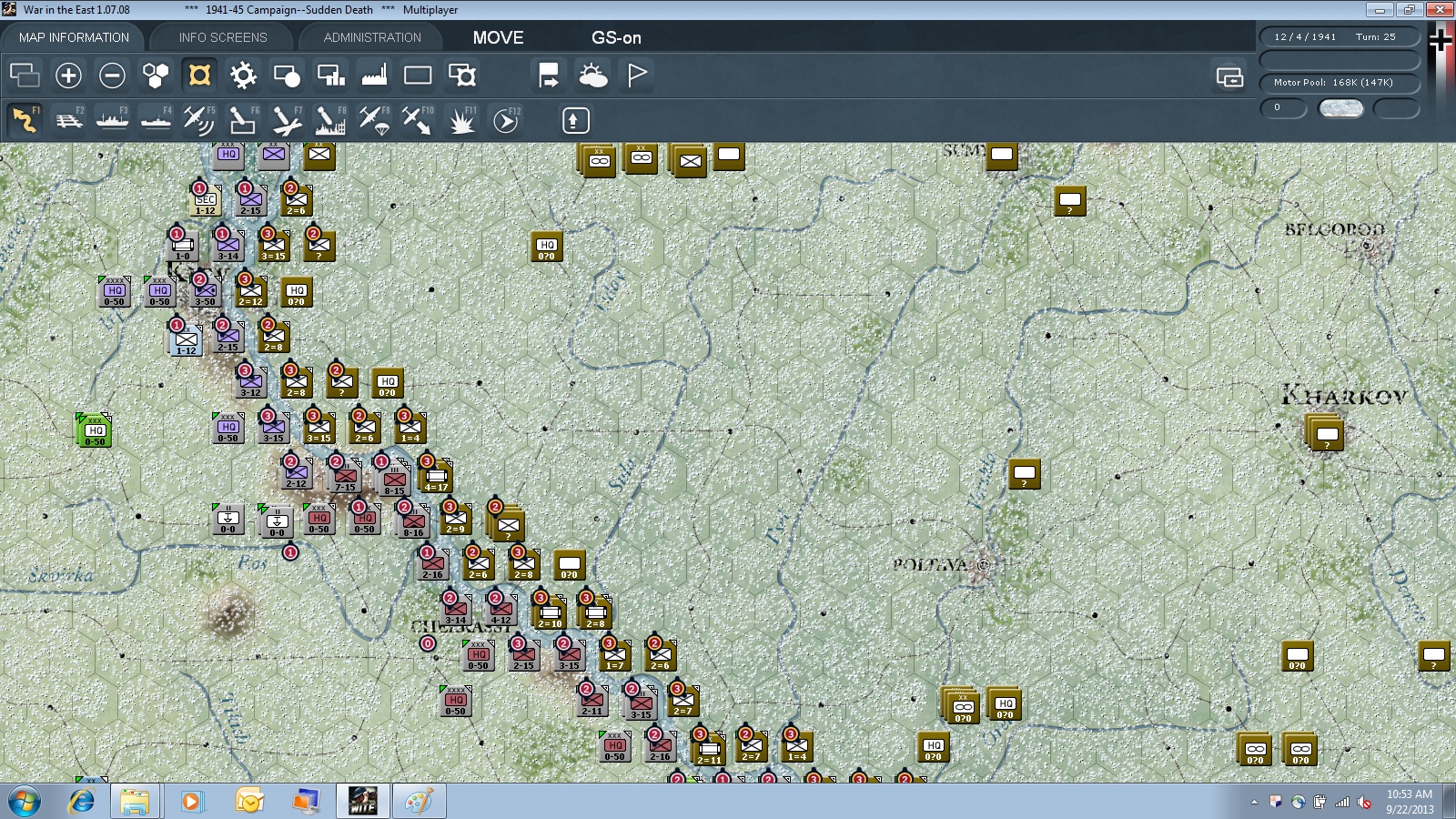This screenshot has height=819, width=1456.
Task: Toggle the weather display icon
Action: (x=592, y=76)
